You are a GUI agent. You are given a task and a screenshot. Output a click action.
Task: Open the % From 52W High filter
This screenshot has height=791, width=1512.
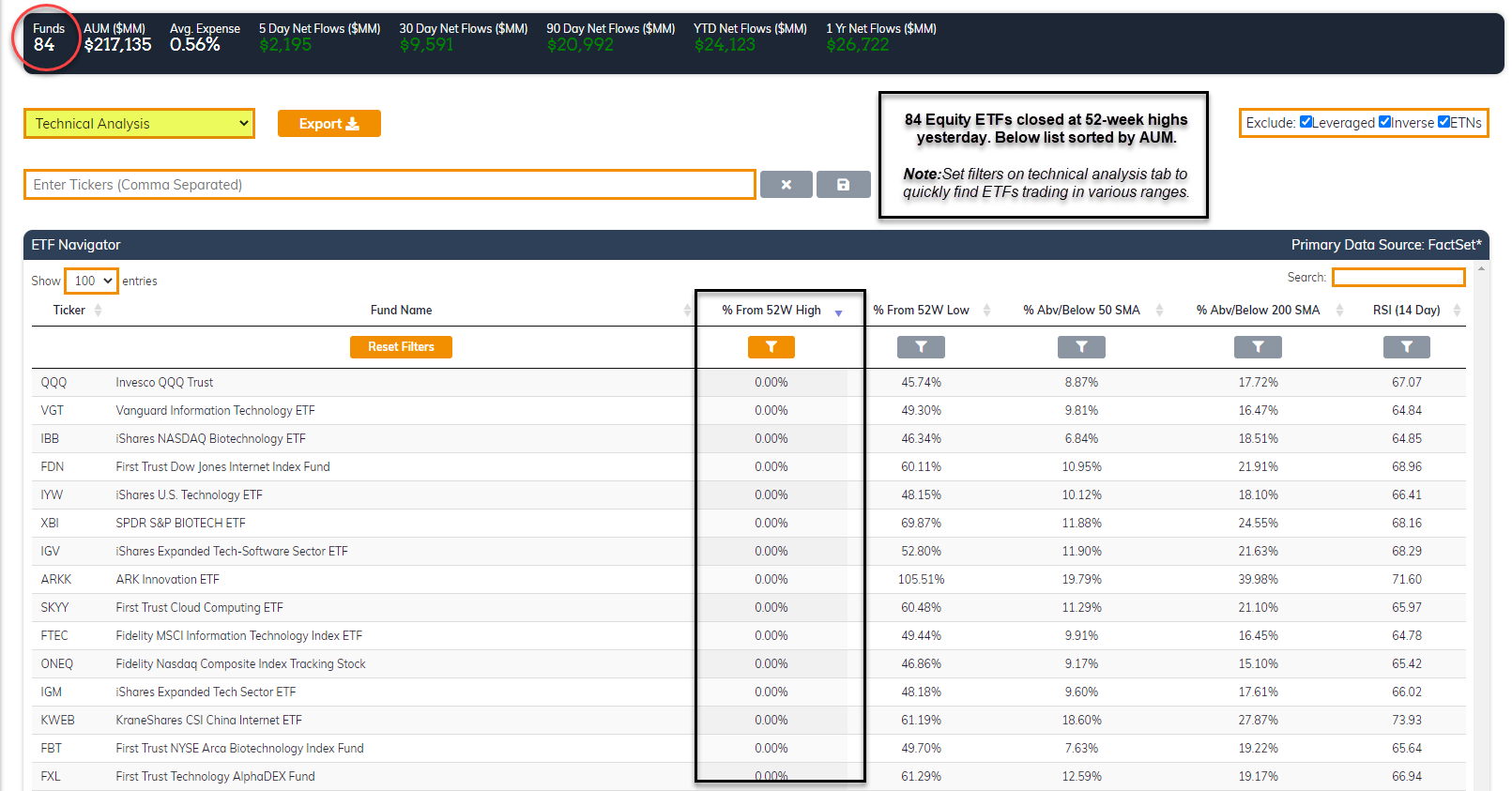tap(771, 347)
